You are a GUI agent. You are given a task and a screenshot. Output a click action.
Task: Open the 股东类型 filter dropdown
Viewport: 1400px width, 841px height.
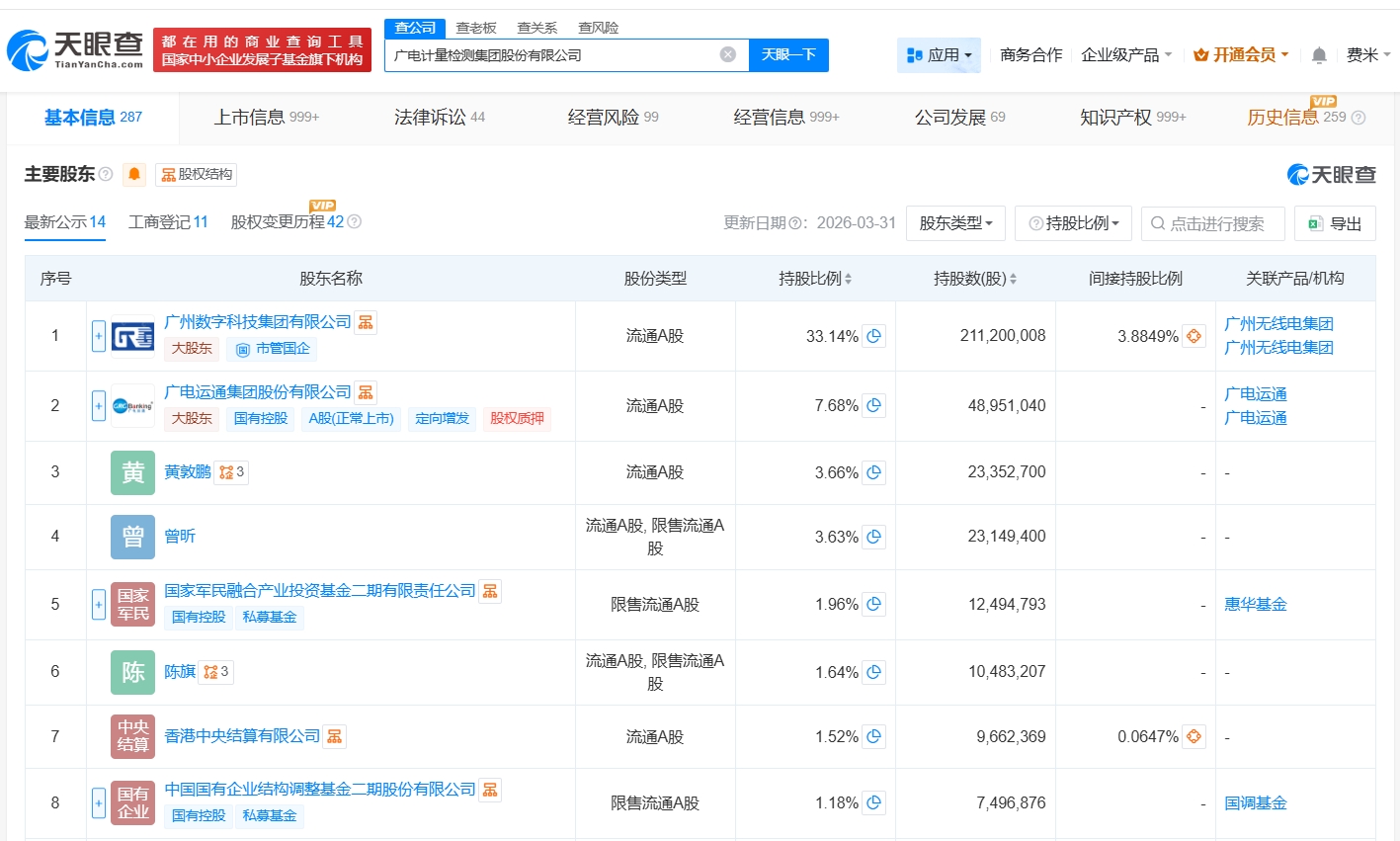pyautogui.click(x=955, y=223)
